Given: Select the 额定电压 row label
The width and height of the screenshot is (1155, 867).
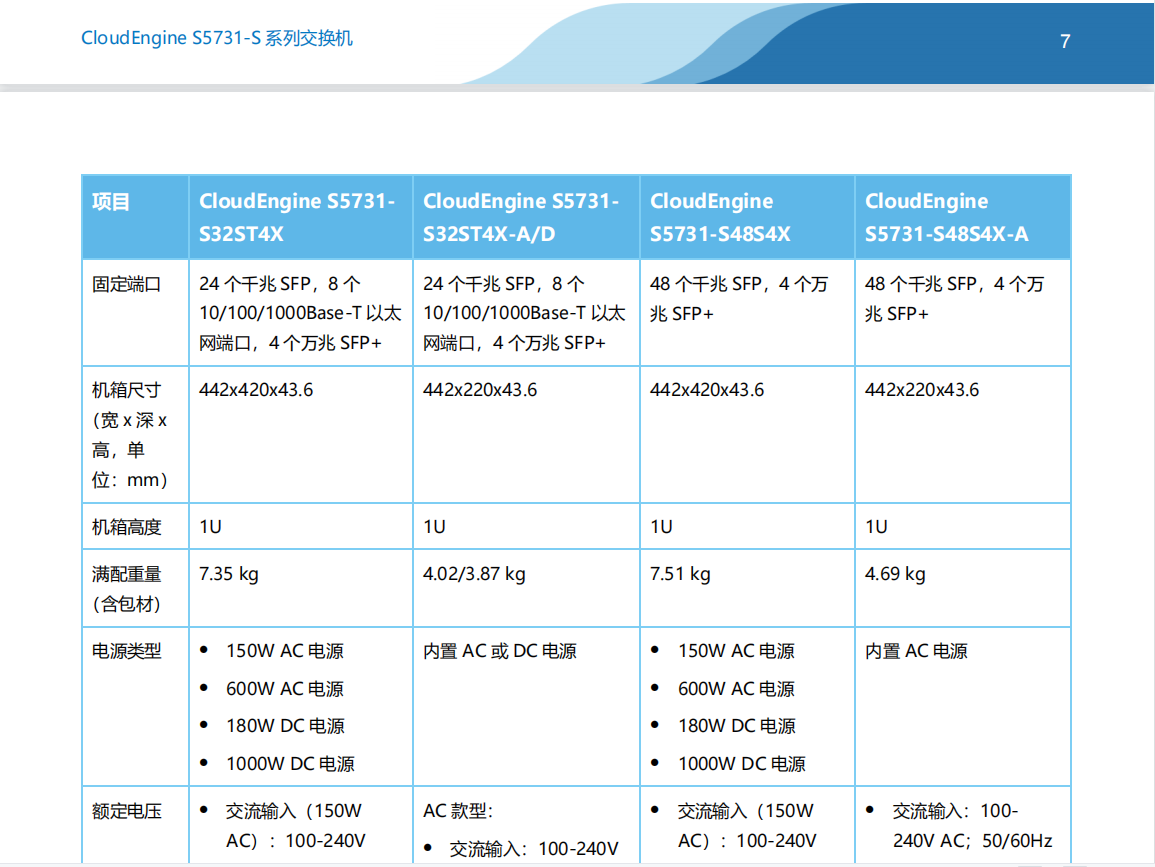Looking at the screenshot, I should 126,812.
